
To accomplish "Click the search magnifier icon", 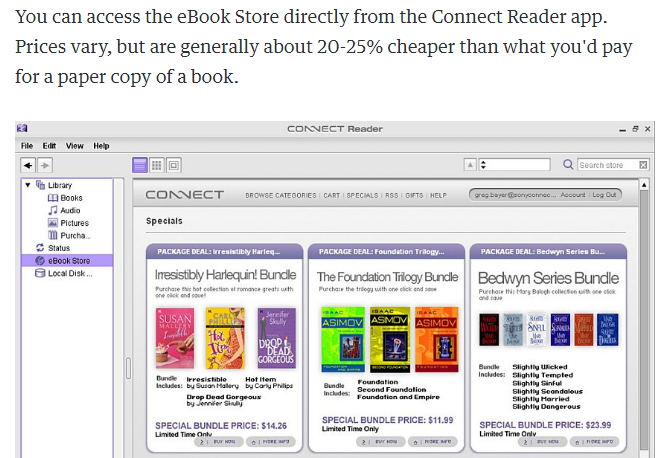I will pyautogui.click(x=568, y=164).
